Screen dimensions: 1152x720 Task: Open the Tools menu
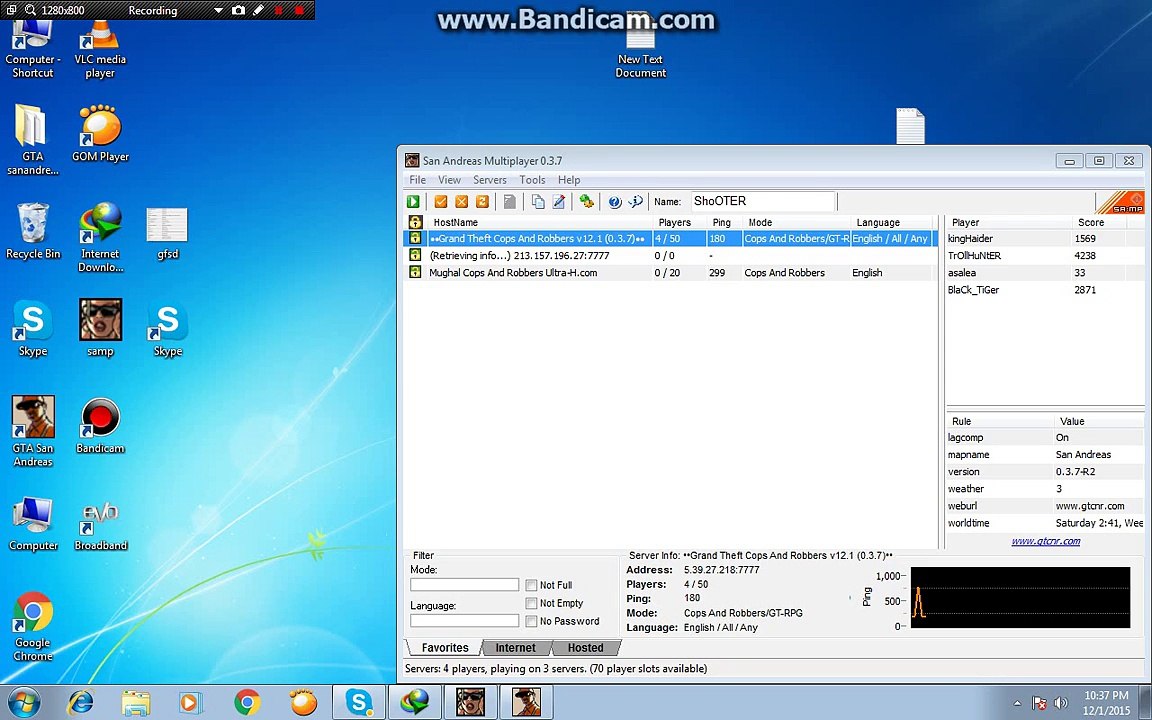tap(532, 180)
